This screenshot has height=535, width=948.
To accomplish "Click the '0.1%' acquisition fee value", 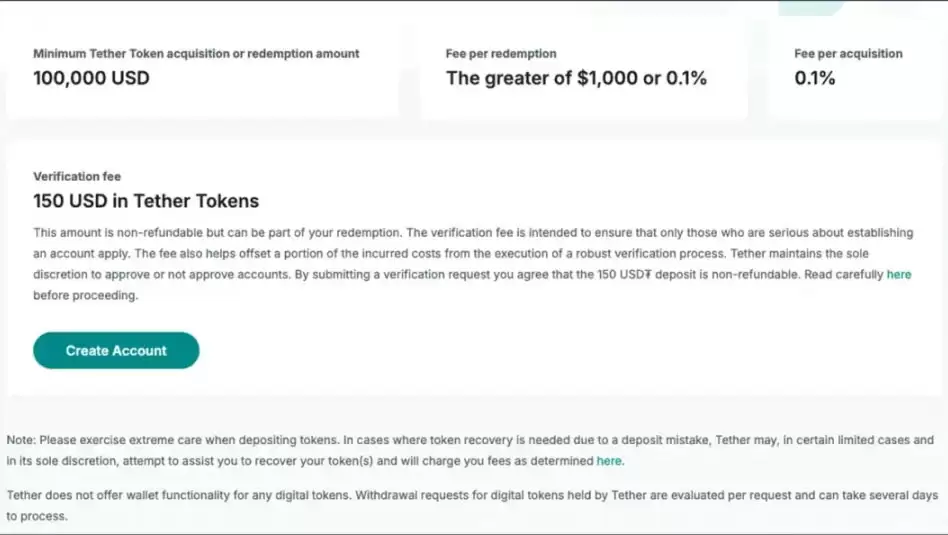I will [x=814, y=78].
